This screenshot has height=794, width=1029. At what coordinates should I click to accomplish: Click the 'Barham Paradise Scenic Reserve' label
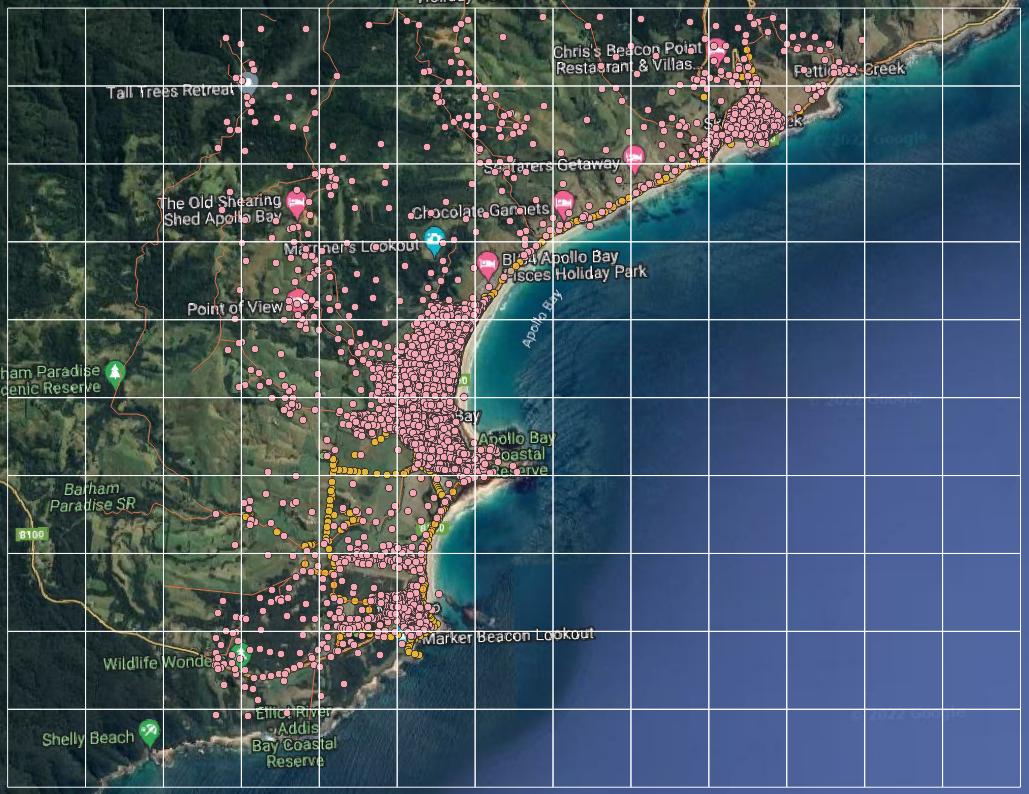pos(51,379)
